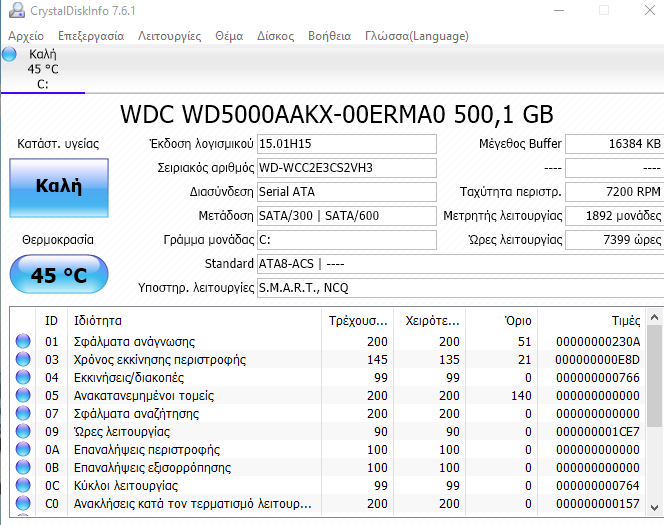The image size is (664, 525).
Task: Click the attribute list scrollbar thumb
Action: click(654, 376)
